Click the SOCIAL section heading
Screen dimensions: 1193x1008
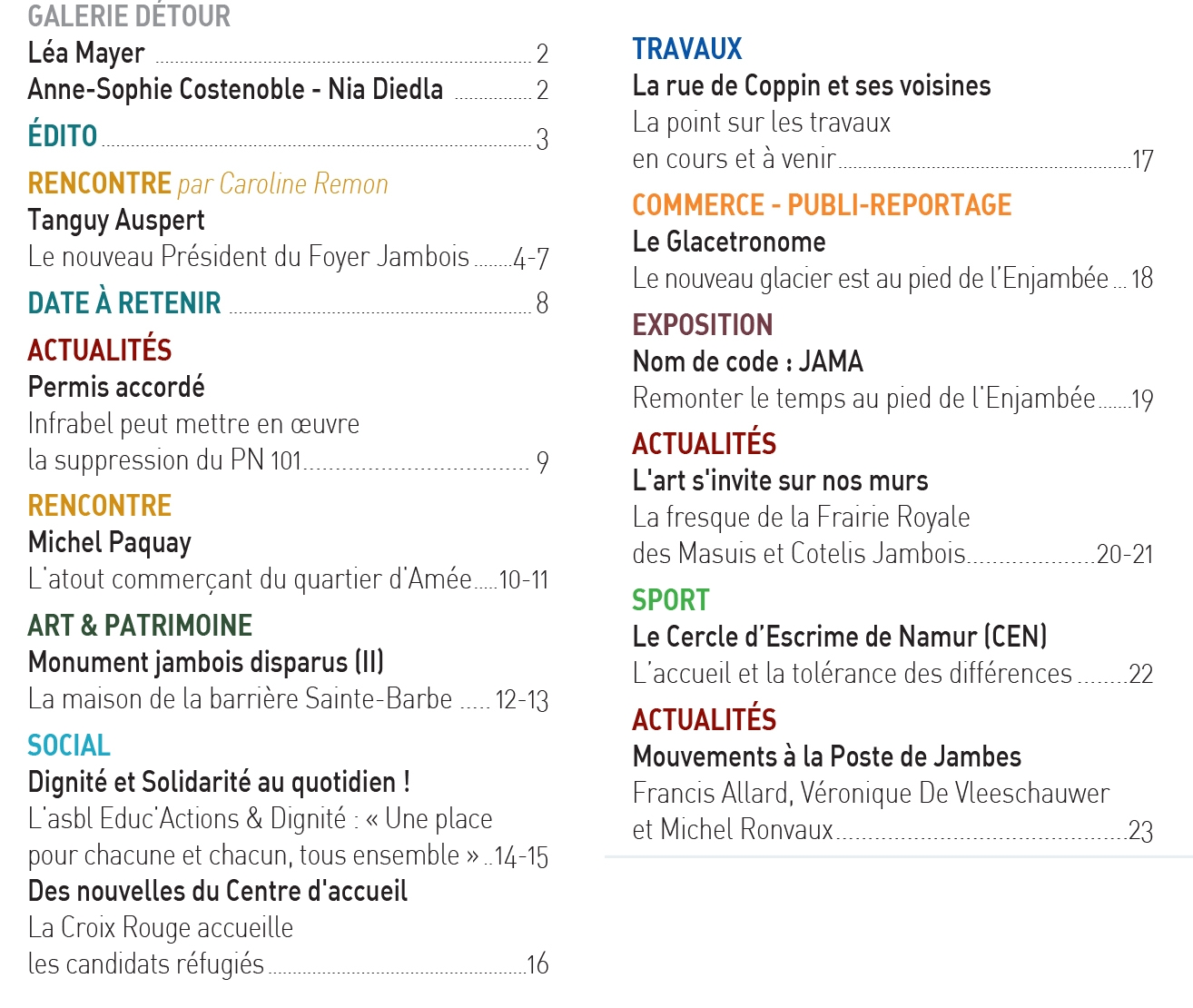coord(69,746)
